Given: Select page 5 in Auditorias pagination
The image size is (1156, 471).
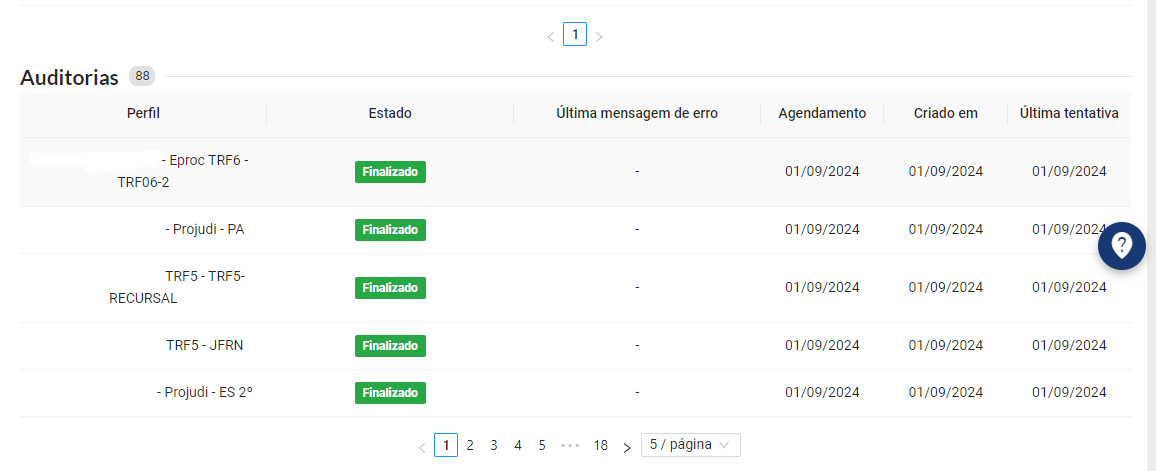Looking at the screenshot, I should tap(542, 445).
